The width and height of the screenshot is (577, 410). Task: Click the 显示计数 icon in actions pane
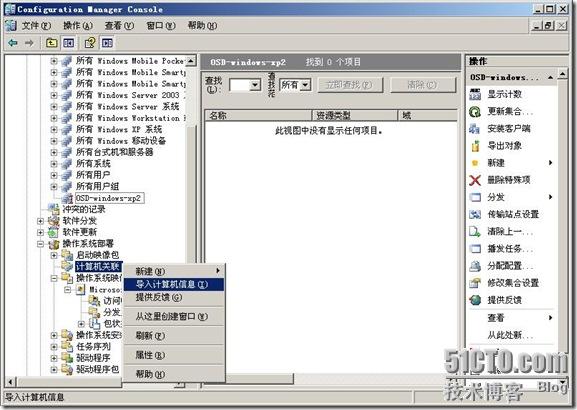[475, 94]
